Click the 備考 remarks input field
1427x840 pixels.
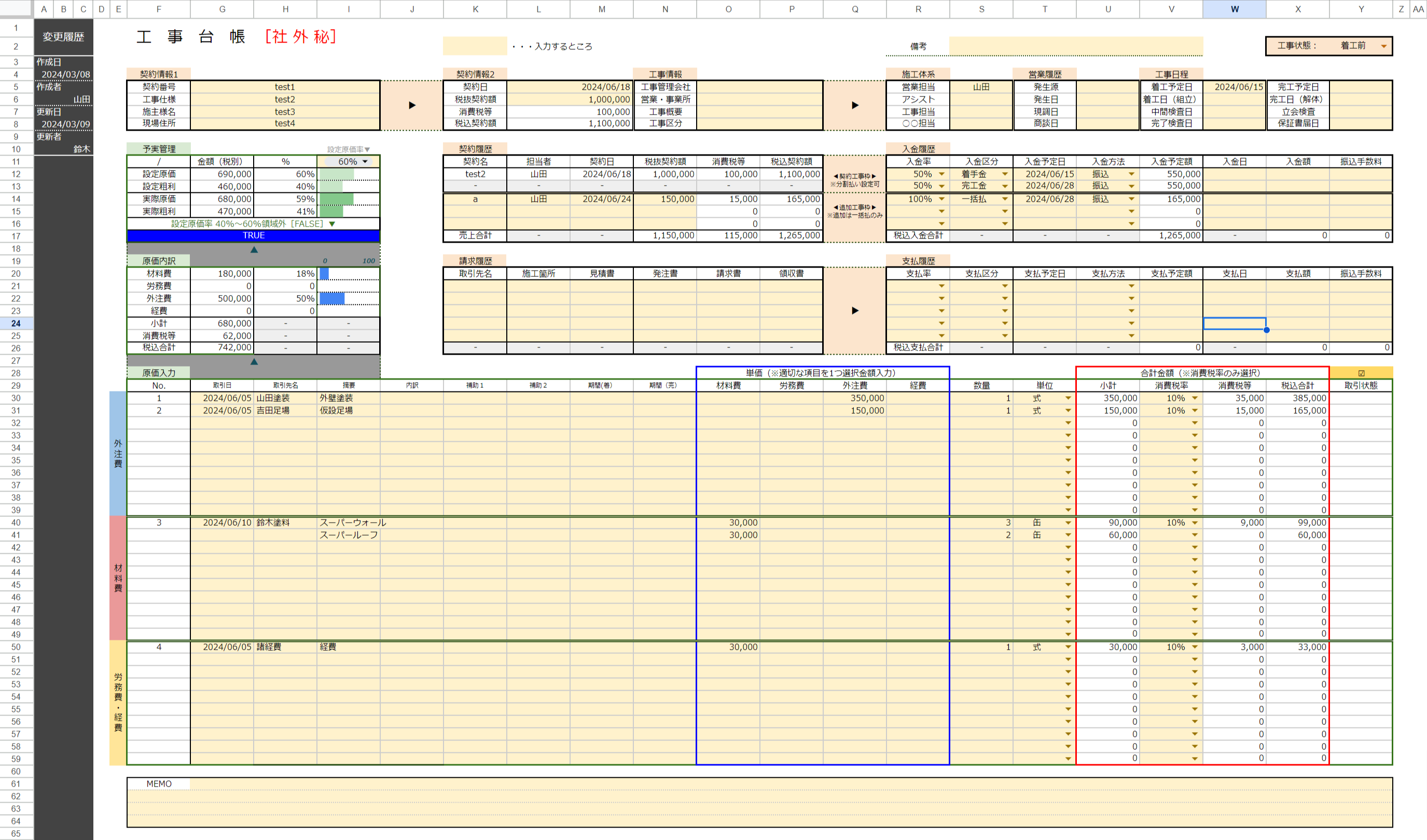pyautogui.click(x=1075, y=46)
